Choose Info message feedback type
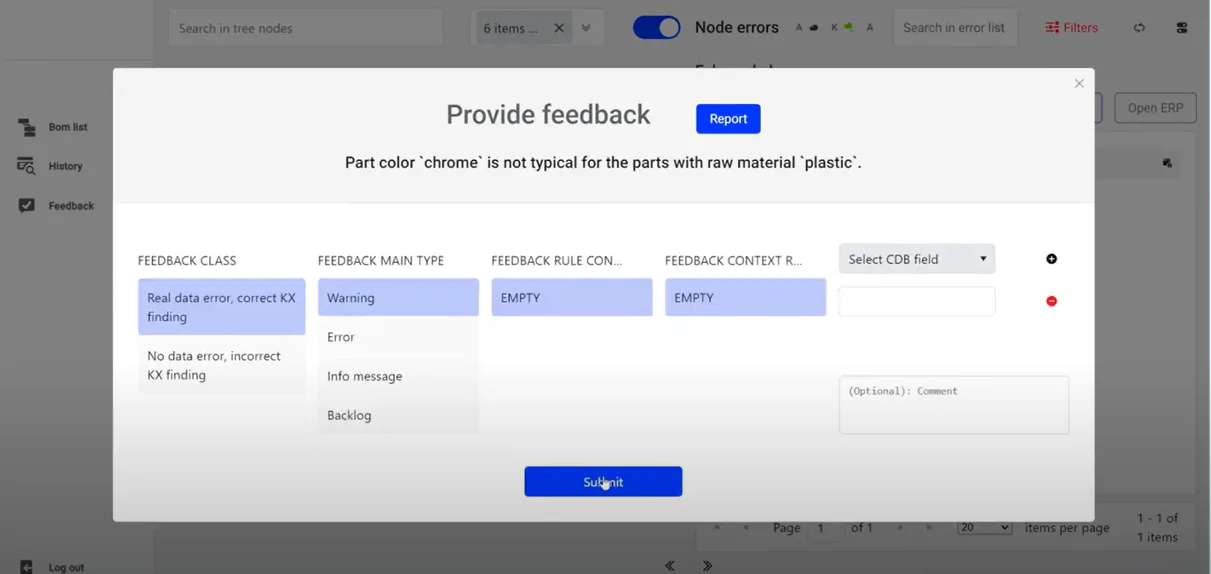Image resolution: width=1211 pixels, height=574 pixels. pos(398,376)
